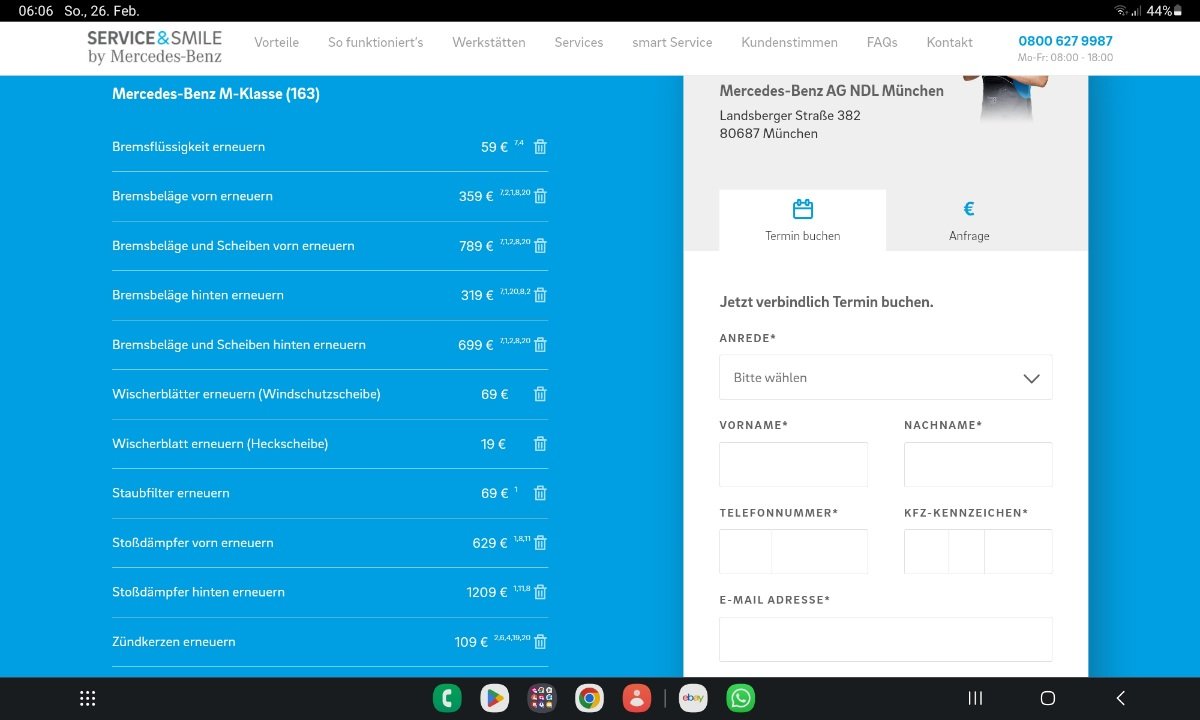
Task: Select Services in the navigation bar
Action: 579,43
